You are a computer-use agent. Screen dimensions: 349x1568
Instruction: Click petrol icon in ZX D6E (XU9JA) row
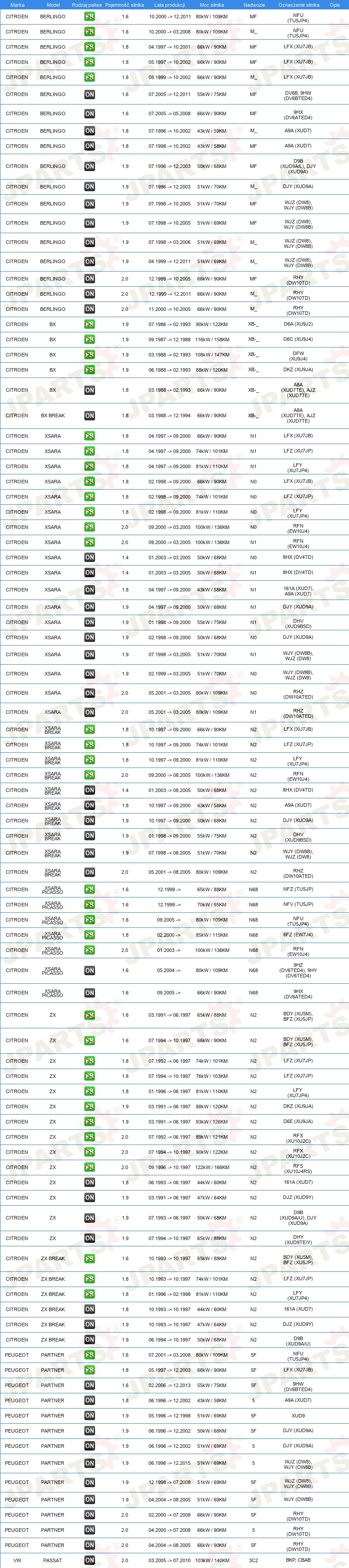89,1122
